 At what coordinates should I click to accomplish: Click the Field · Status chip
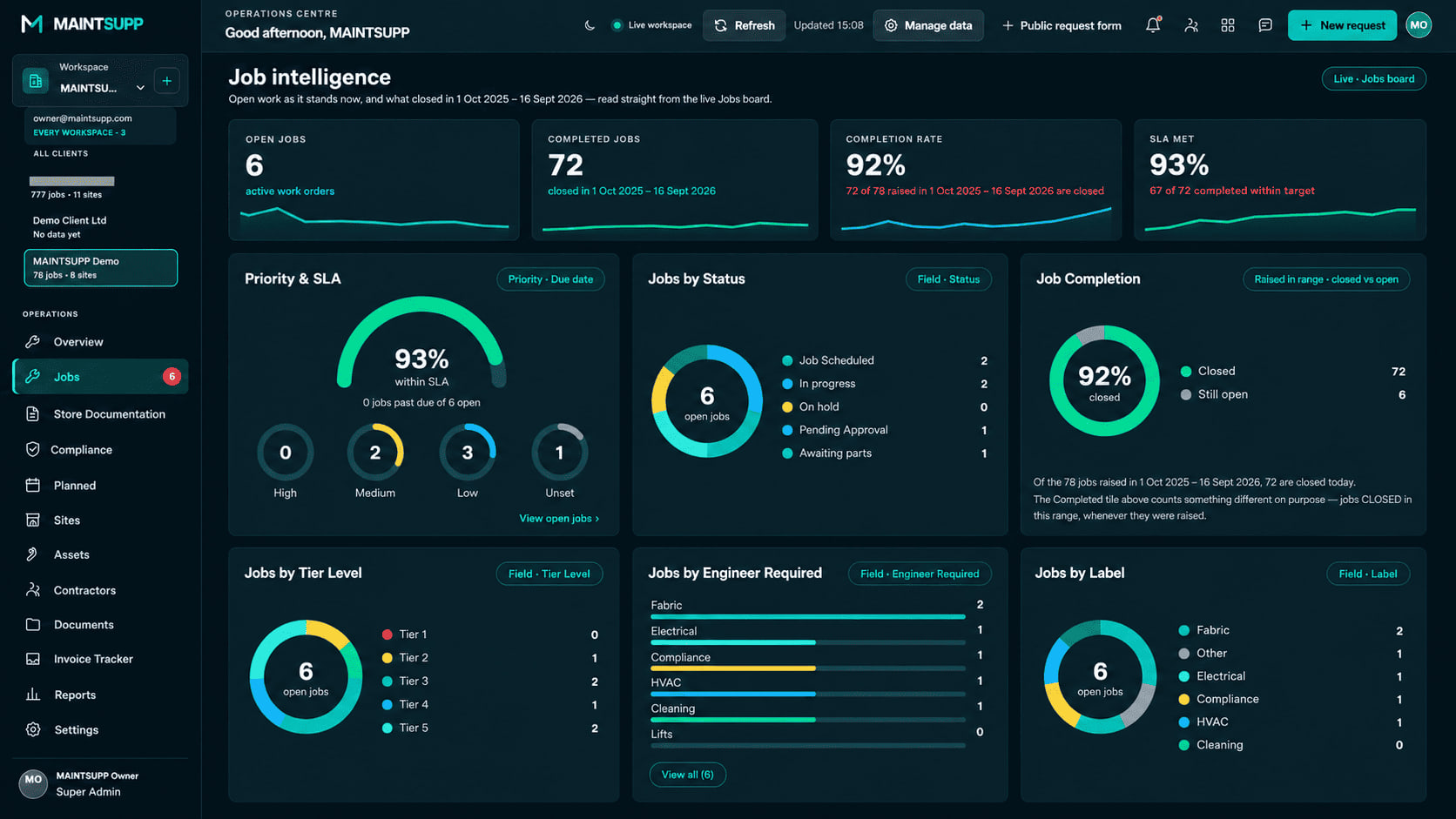948,279
